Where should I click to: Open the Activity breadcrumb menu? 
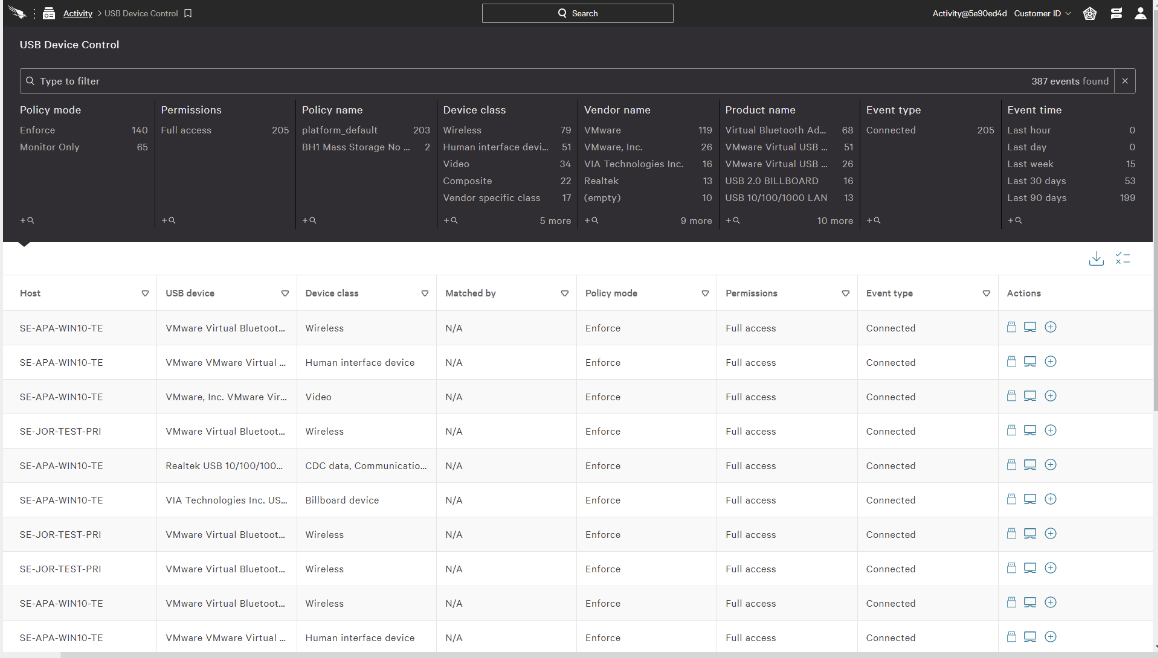coord(77,14)
